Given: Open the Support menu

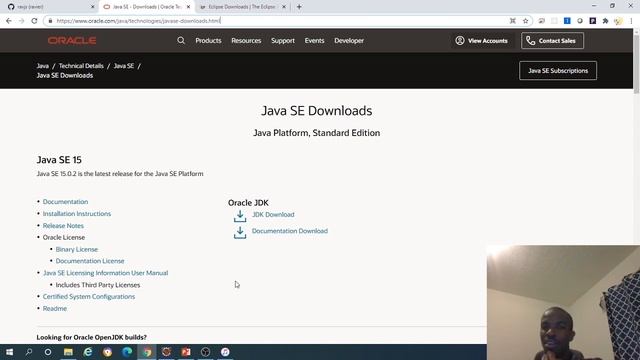Looking at the screenshot, I should 283,40.
